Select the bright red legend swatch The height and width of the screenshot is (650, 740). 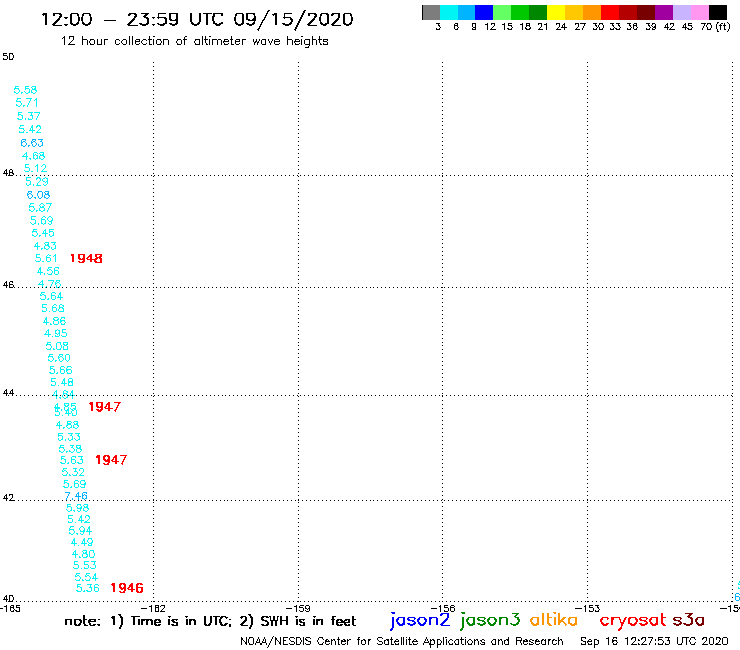(610, 12)
